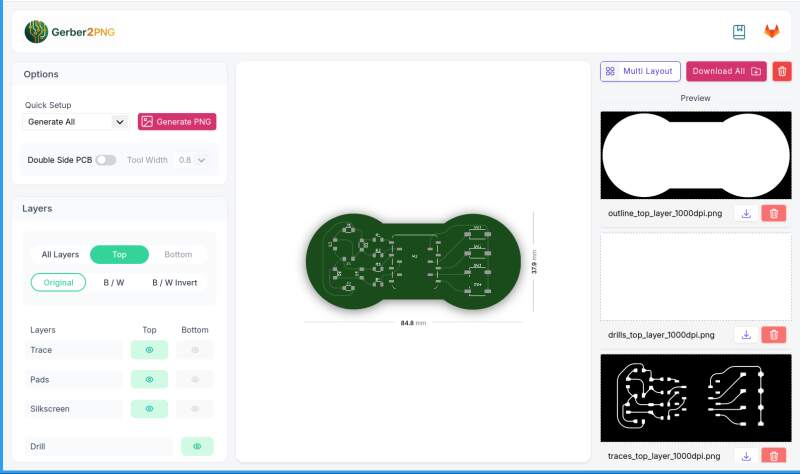Image resolution: width=800 pixels, height=474 pixels.
Task: Click the Layers panel heading
Action: (x=37, y=208)
